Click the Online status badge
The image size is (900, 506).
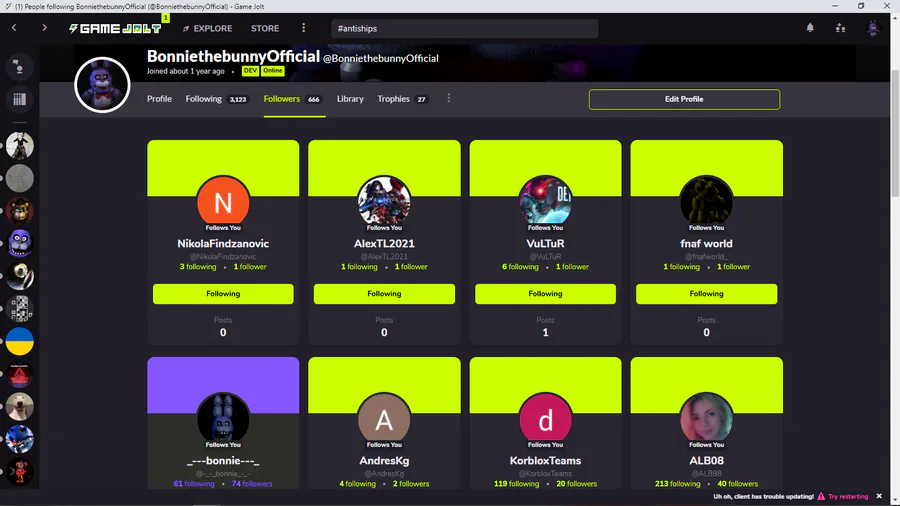(x=273, y=71)
